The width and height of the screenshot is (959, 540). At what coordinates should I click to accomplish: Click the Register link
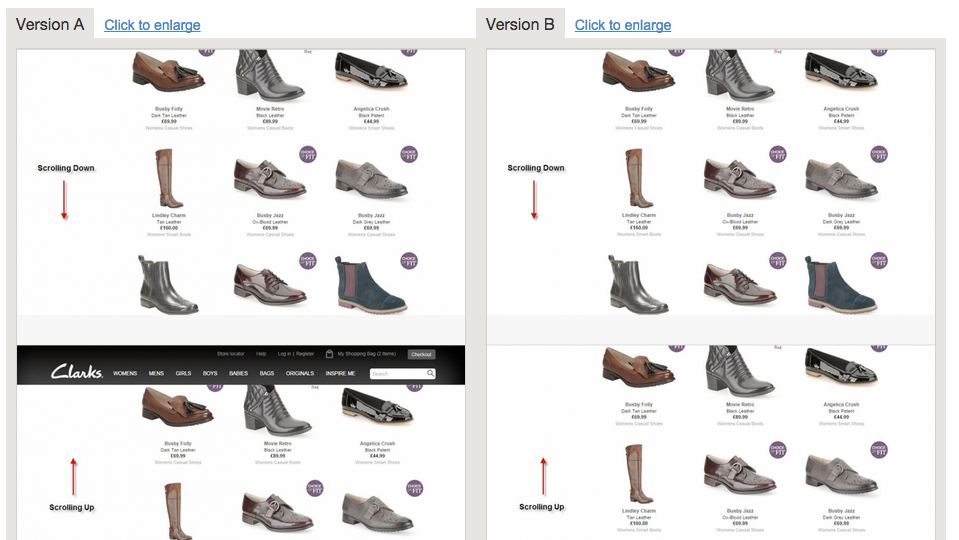pyautogui.click(x=305, y=353)
